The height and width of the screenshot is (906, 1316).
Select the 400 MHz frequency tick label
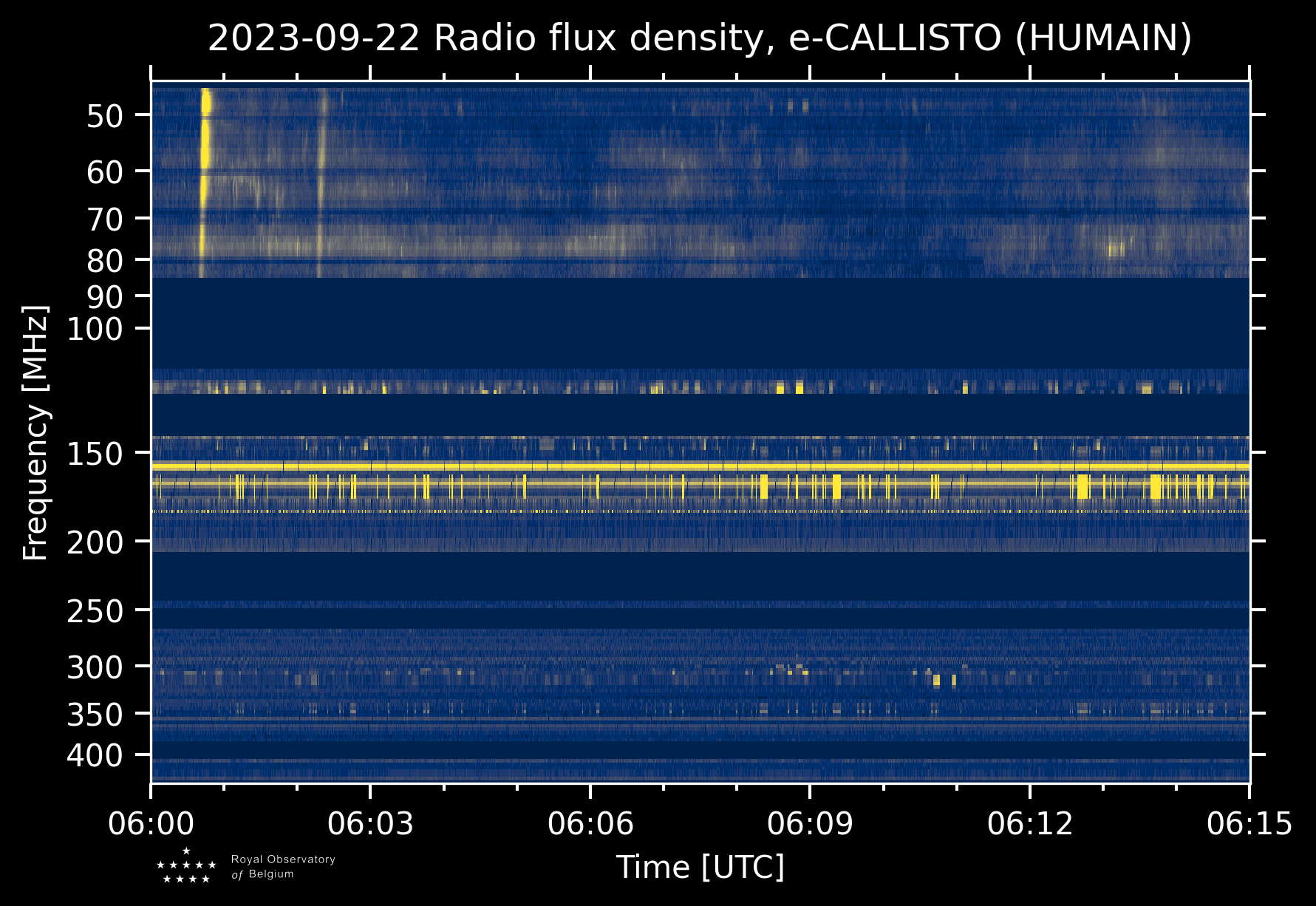pyautogui.click(x=104, y=756)
